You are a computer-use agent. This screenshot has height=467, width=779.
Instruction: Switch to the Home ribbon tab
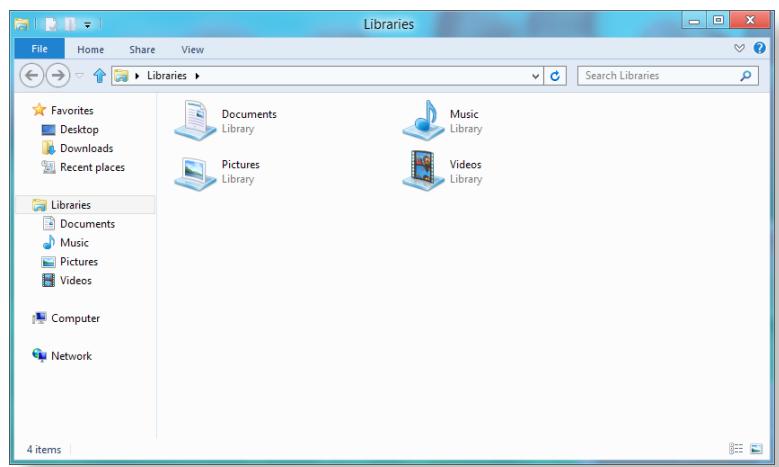(x=90, y=50)
